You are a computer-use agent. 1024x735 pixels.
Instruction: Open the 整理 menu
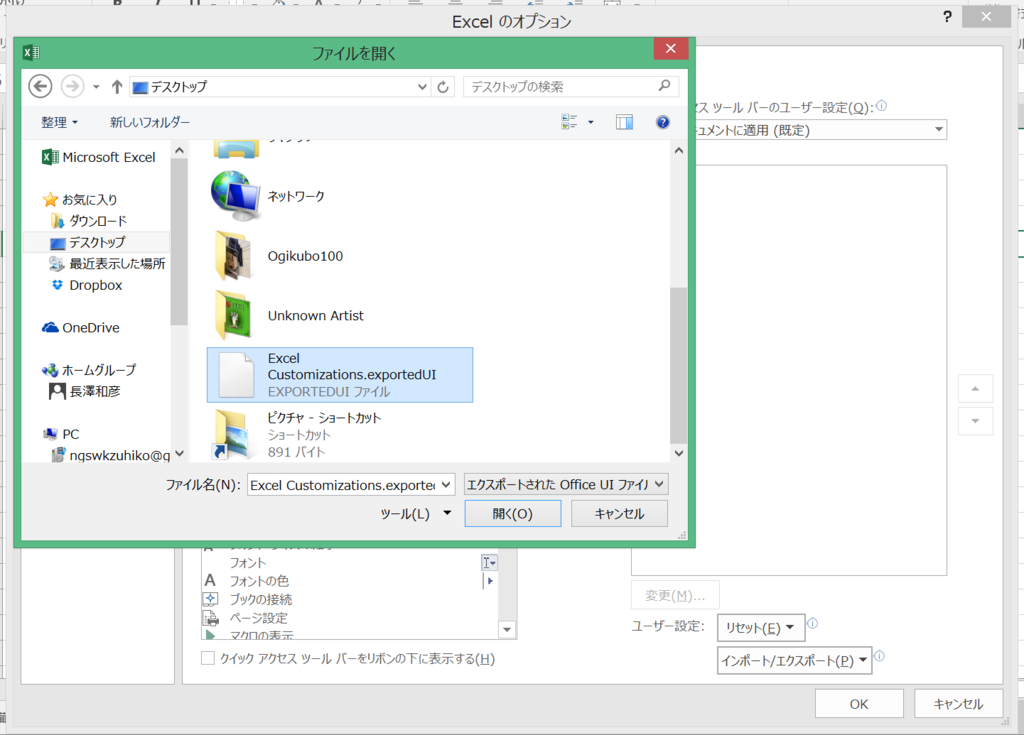(x=59, y=122)
